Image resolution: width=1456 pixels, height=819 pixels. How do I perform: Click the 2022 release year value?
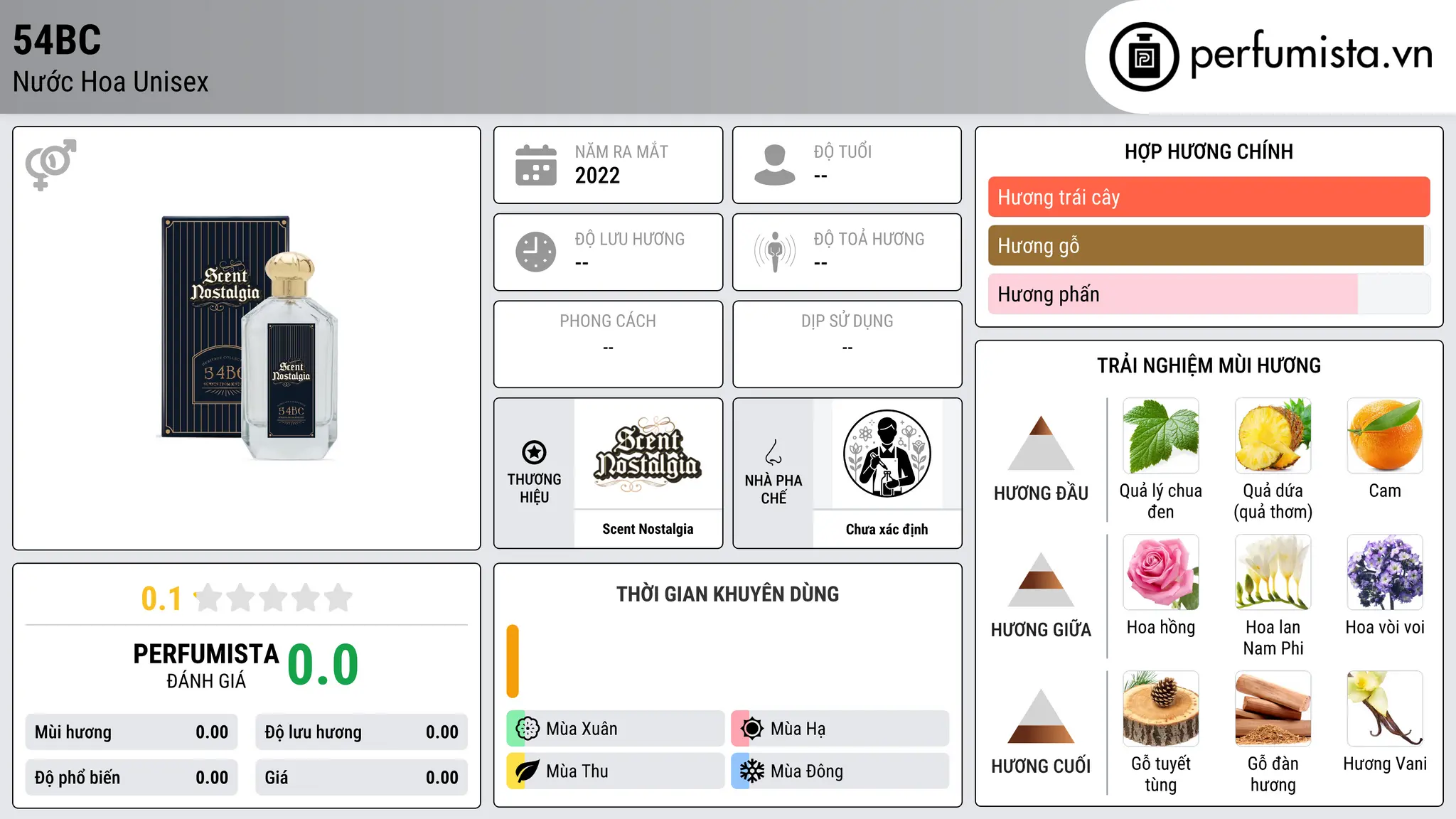[597, 176]
